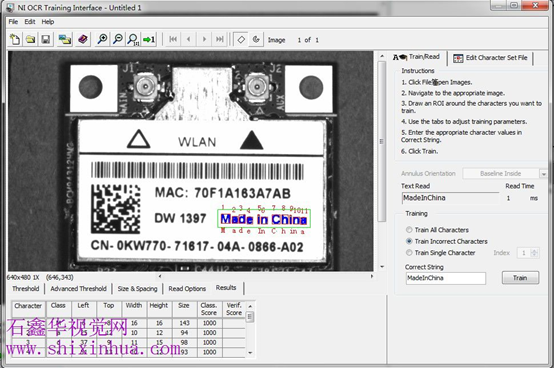Image resolution: width=554 pixels, height=368 pixels.
Task: Go to the previous image
Action: 188,39
